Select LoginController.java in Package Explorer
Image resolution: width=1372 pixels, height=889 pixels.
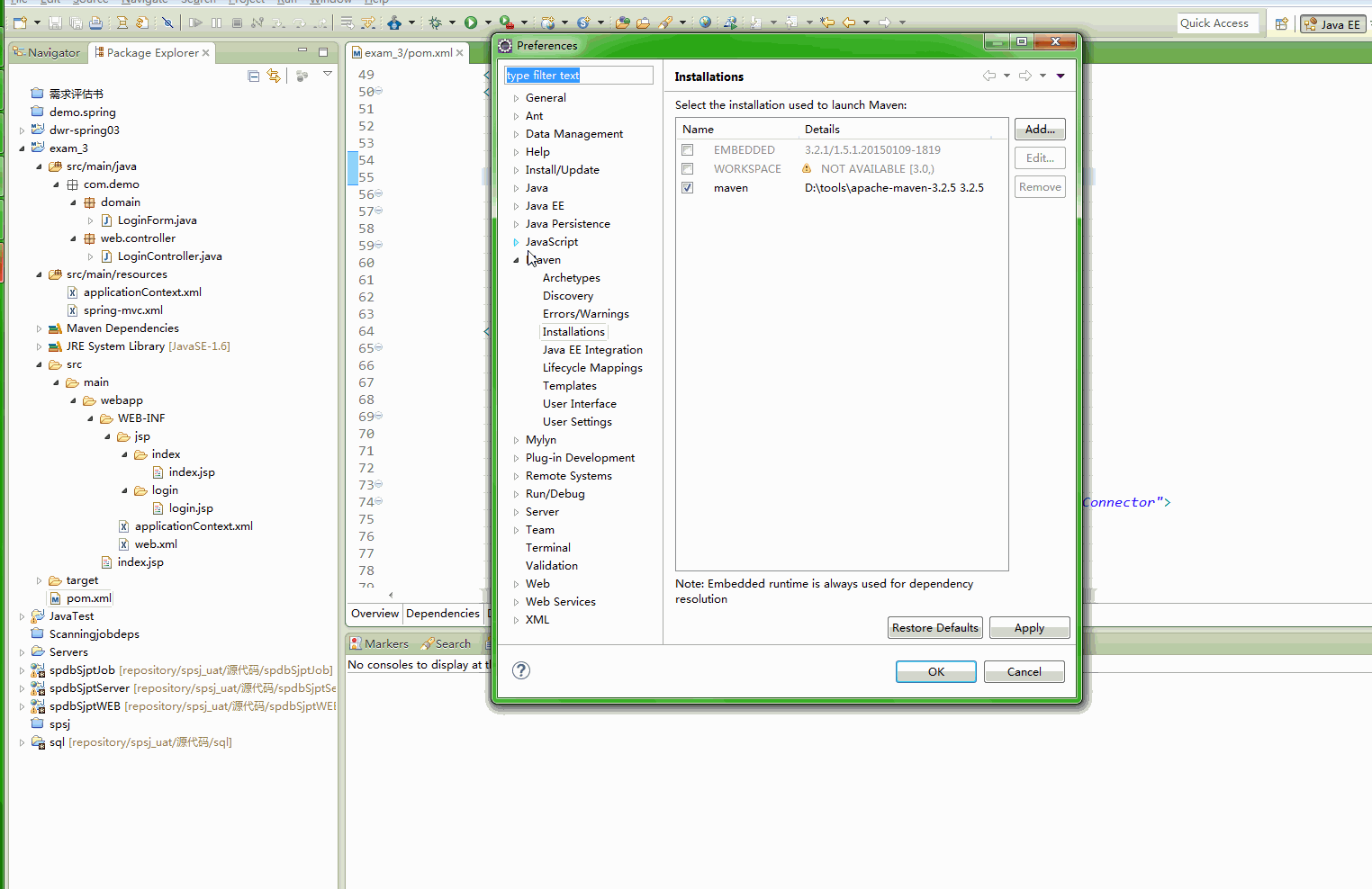169,256
